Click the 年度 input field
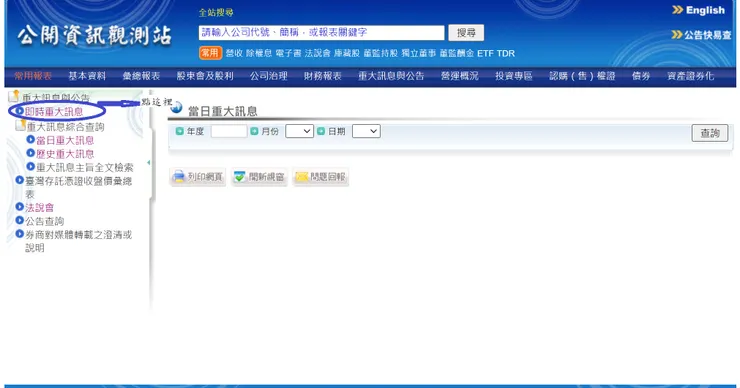Image resolution: width=740 pixels, height=388 pixels. [229, 131]
